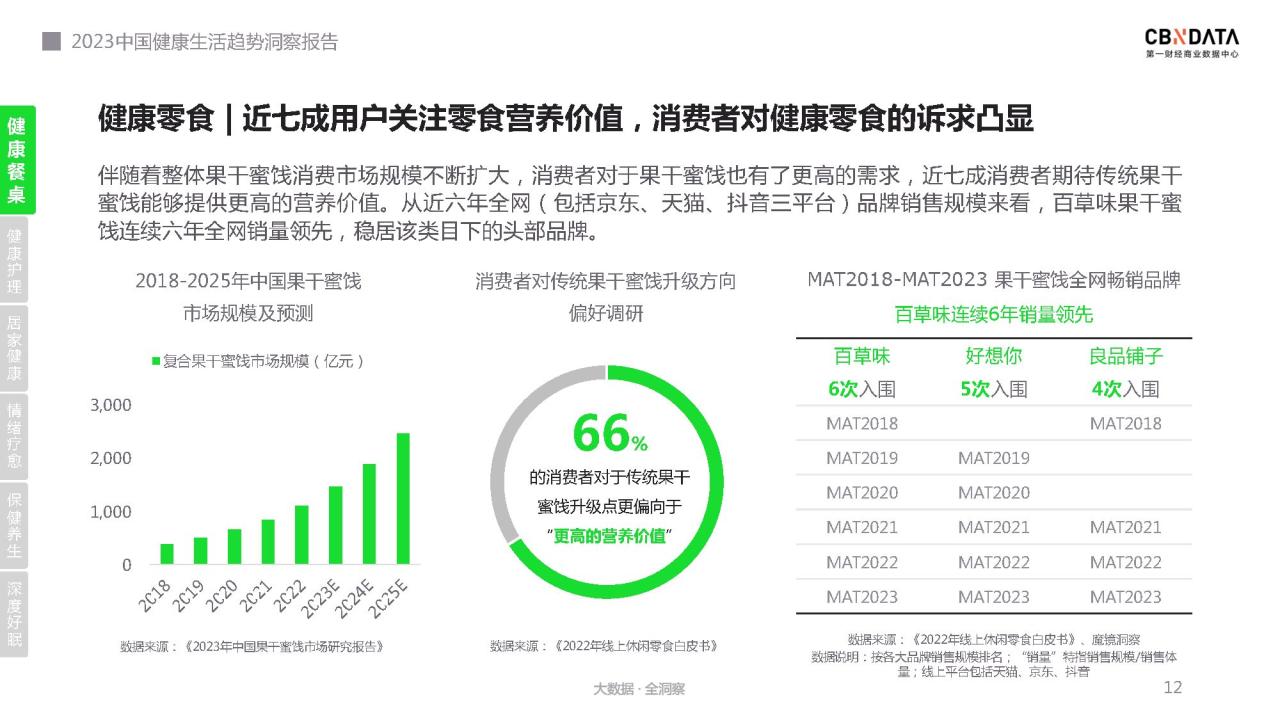Click the slide heading starting with 健康零食

click(565, 119)
